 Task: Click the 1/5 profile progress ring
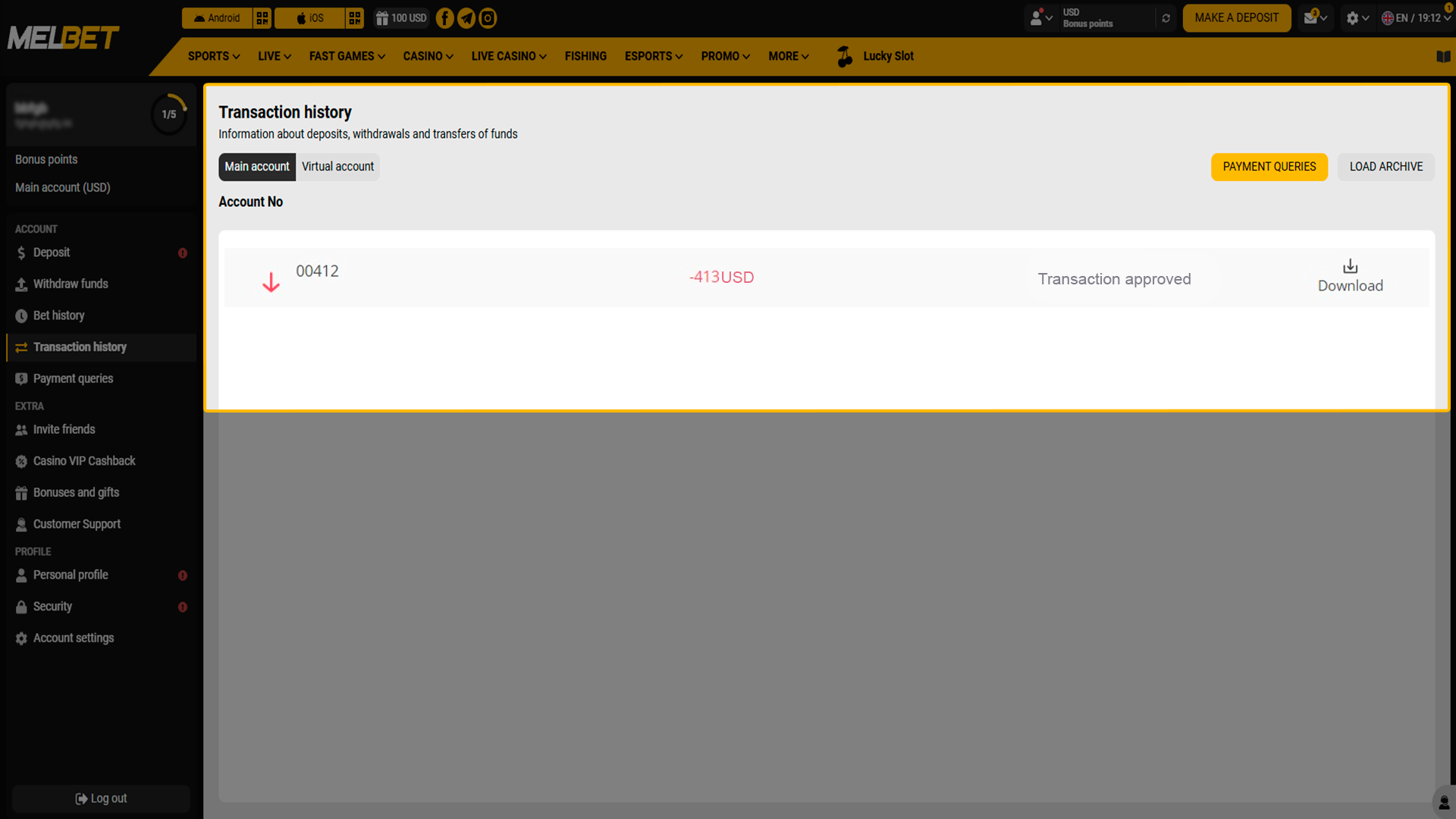pyautogui.click(x=168, y=114)
